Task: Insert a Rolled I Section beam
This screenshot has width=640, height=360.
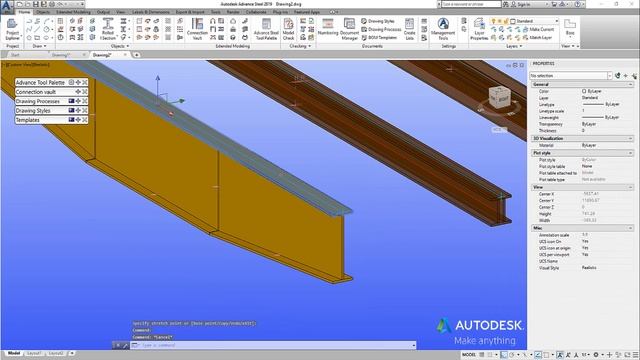Action: point(108,29)
